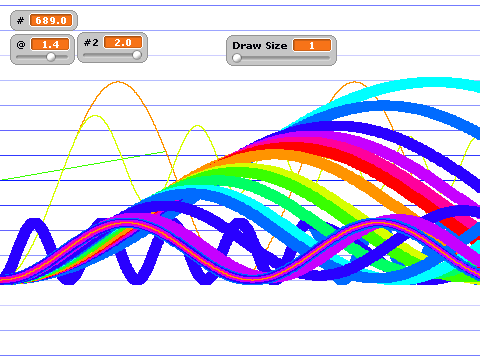This screenshot has width=480, height=360.
Task: Click the # variable label
Action: tap(21, 21)
